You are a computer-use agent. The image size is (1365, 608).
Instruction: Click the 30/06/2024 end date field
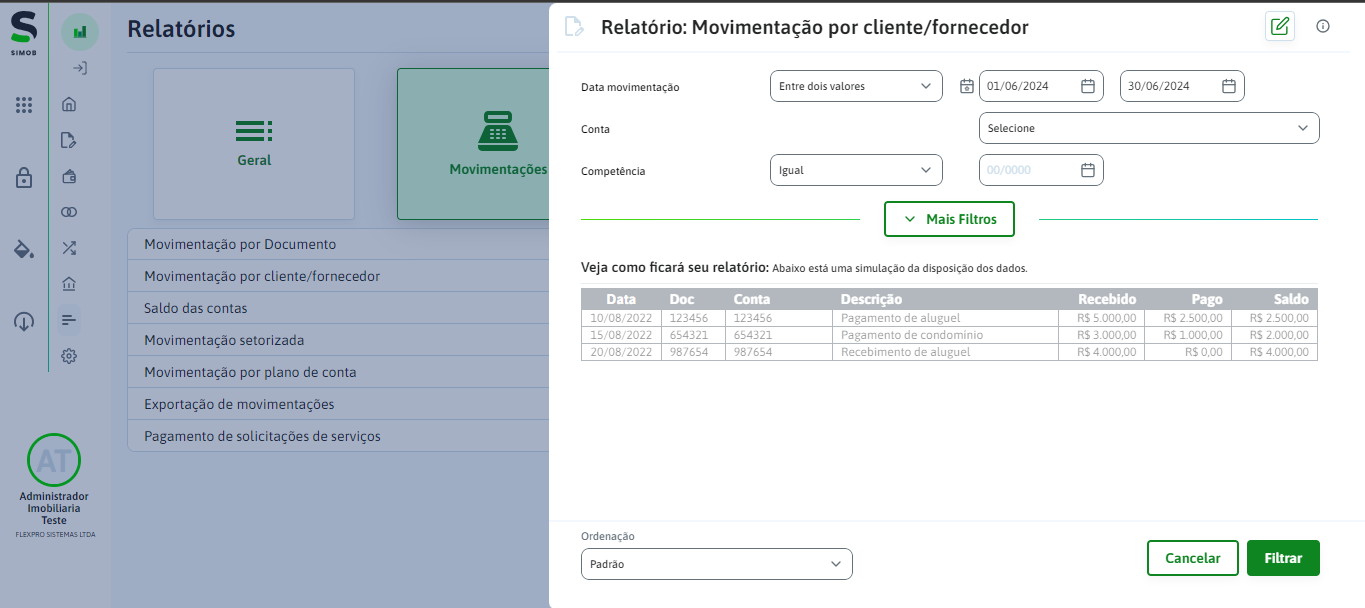point(1182,86)
